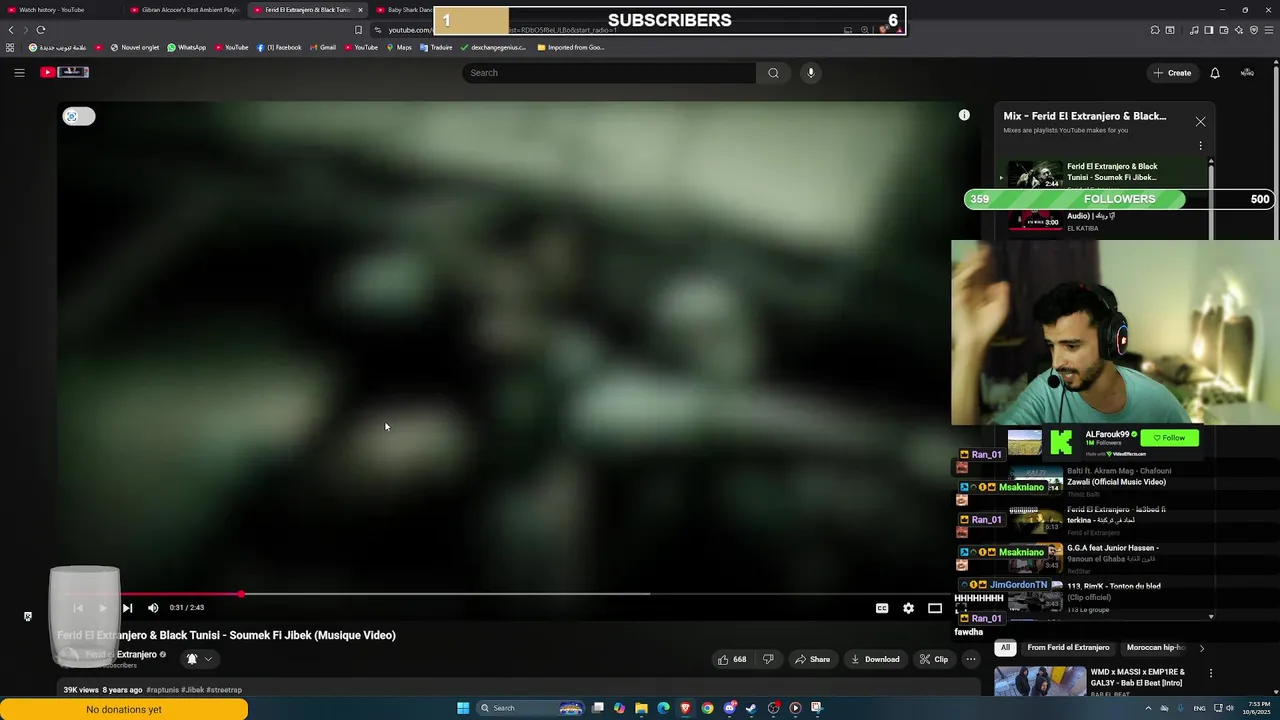Click the YouTube logo

tap(65, 72)
